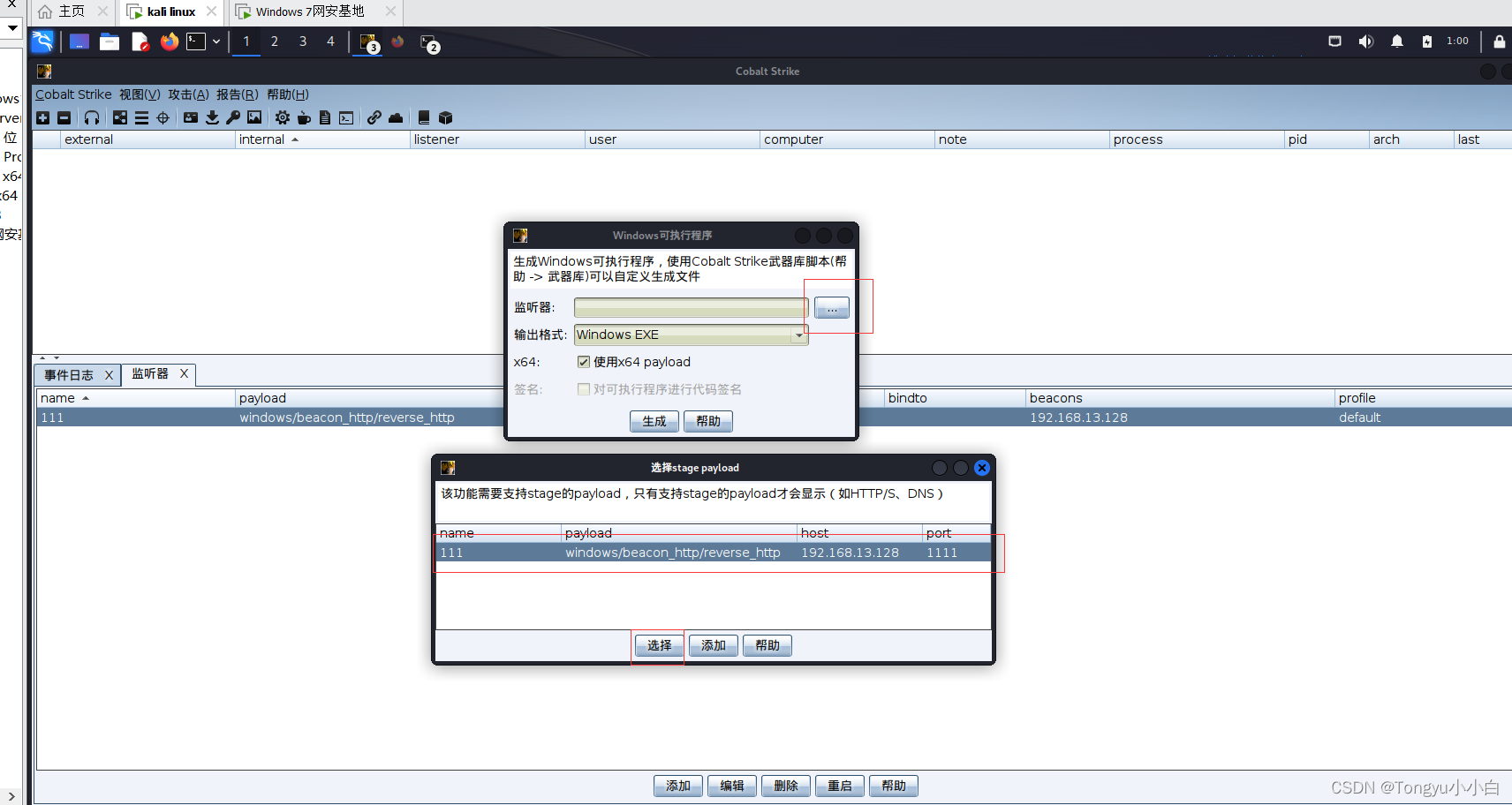Open the Cobalt Strike menu
This screenshot has height=805, width=1512.
pyautogui.click(x=73, y=94)
